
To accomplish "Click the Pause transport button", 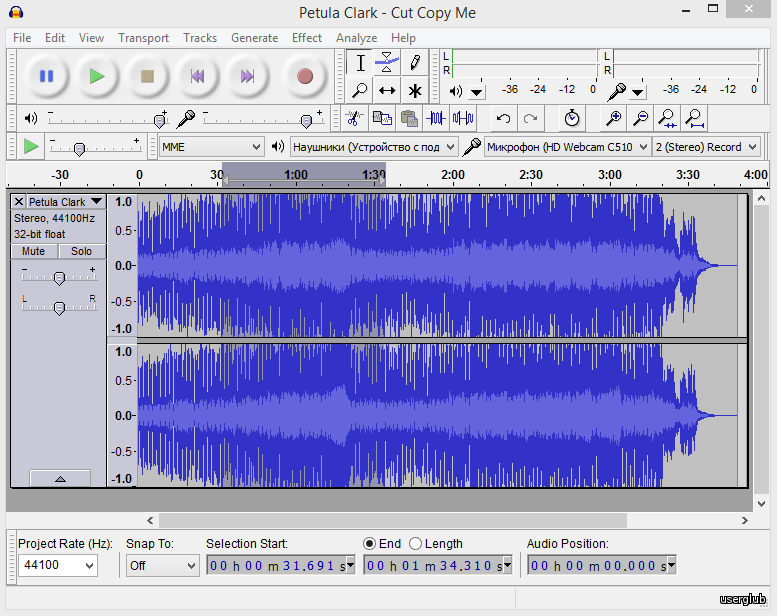I will [x=46, y=76].
